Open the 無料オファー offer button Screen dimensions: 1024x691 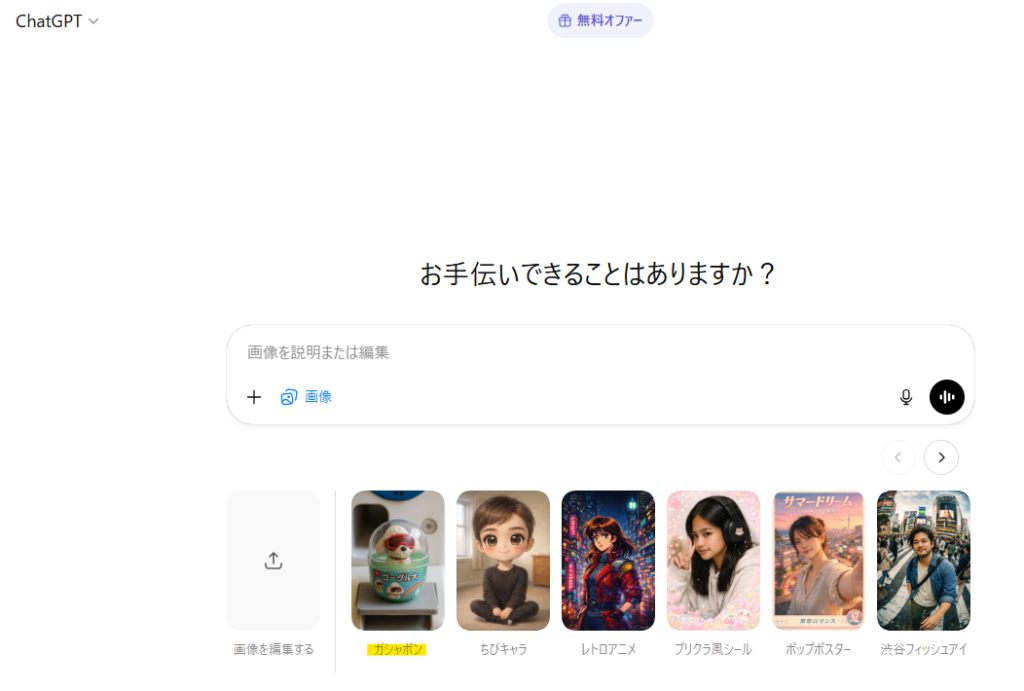[600, 21]
